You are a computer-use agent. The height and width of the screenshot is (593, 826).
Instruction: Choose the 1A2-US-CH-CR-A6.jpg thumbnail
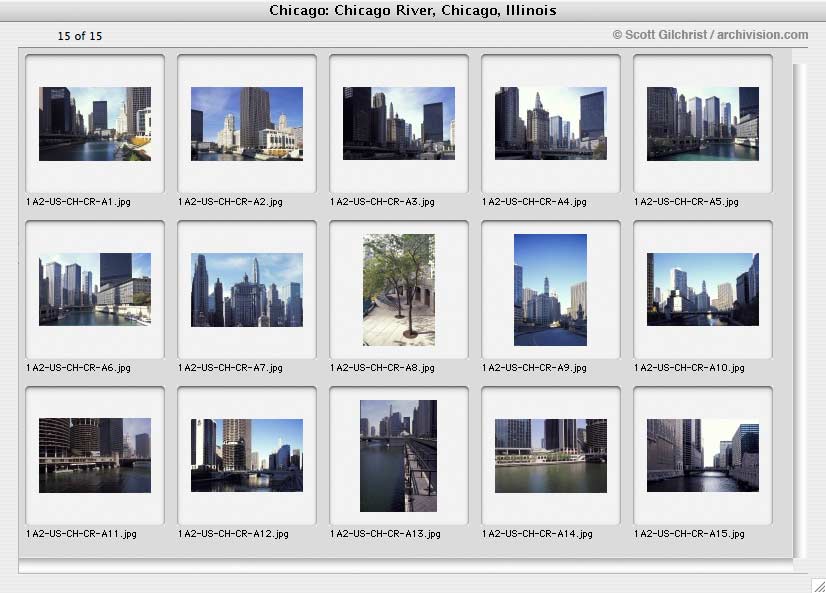95,289
